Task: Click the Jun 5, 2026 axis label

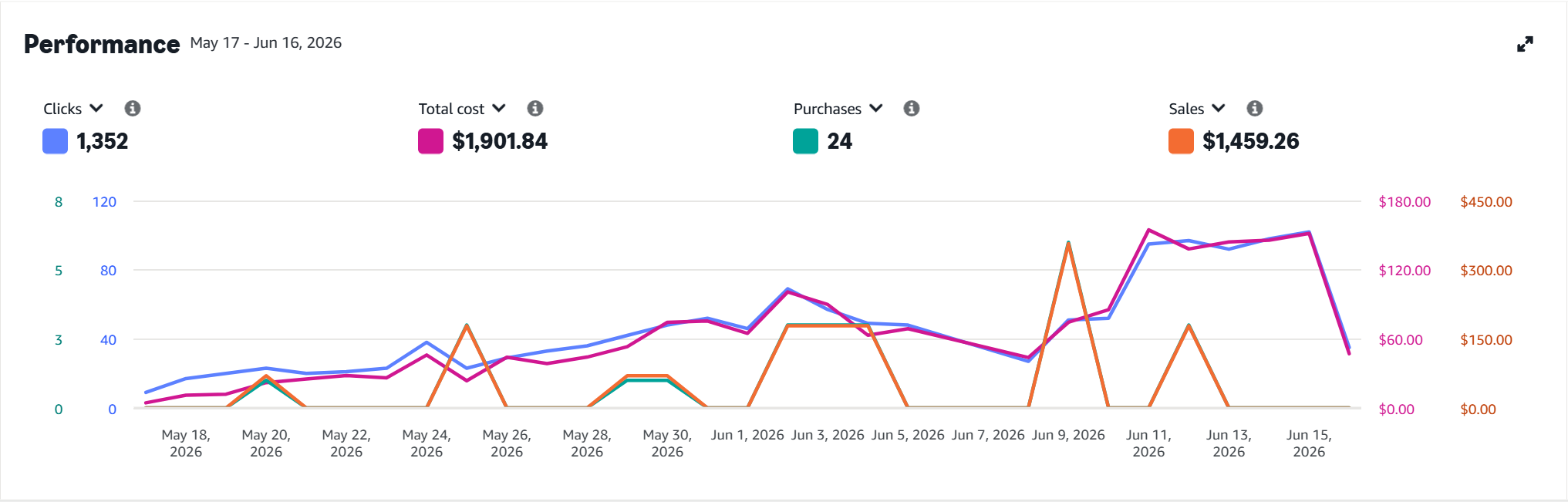Action: click(x=908, y=435)
